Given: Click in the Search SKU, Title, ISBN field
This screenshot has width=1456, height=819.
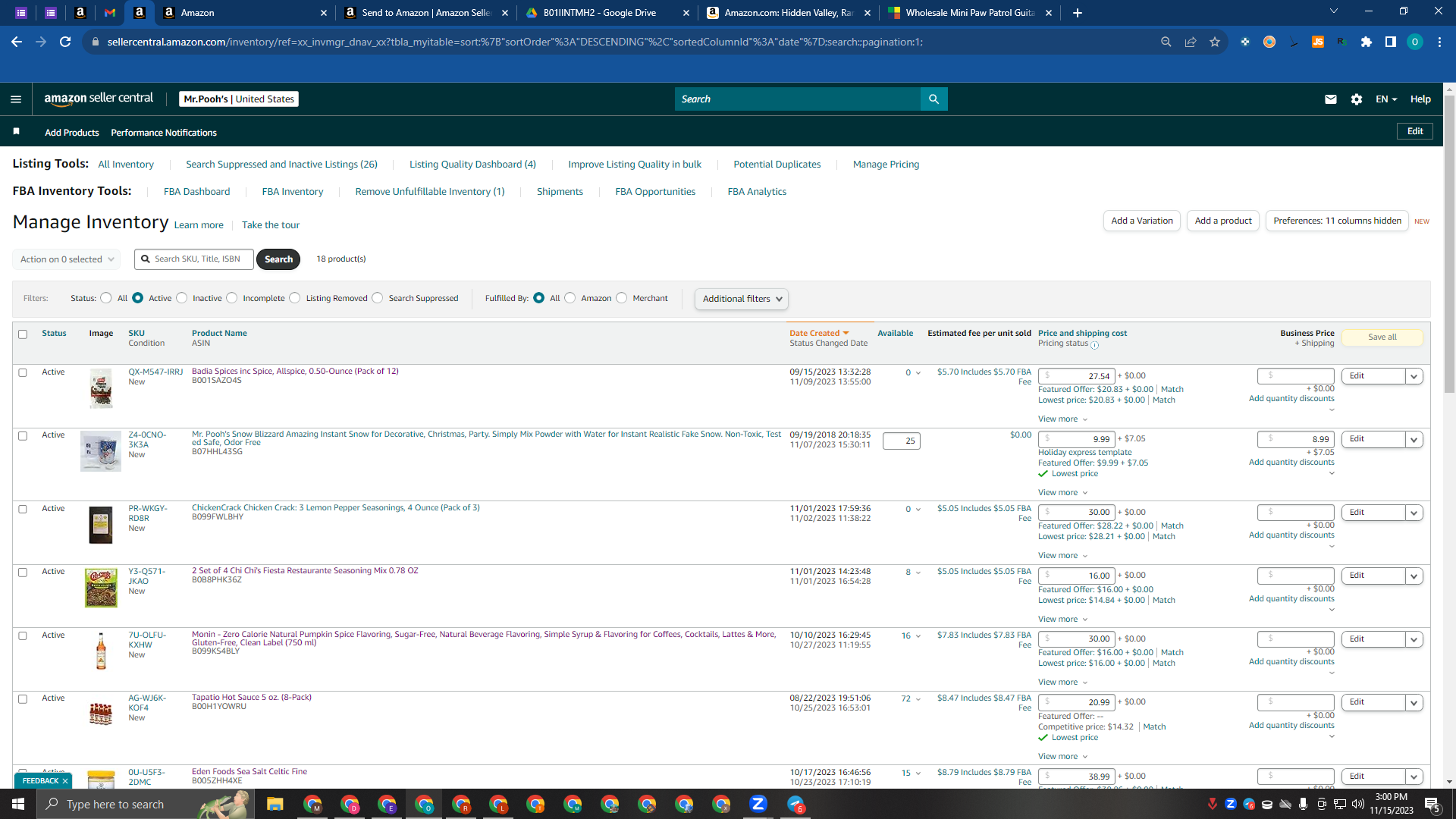Looking at the screenshot, I should [x=194, y=259].
